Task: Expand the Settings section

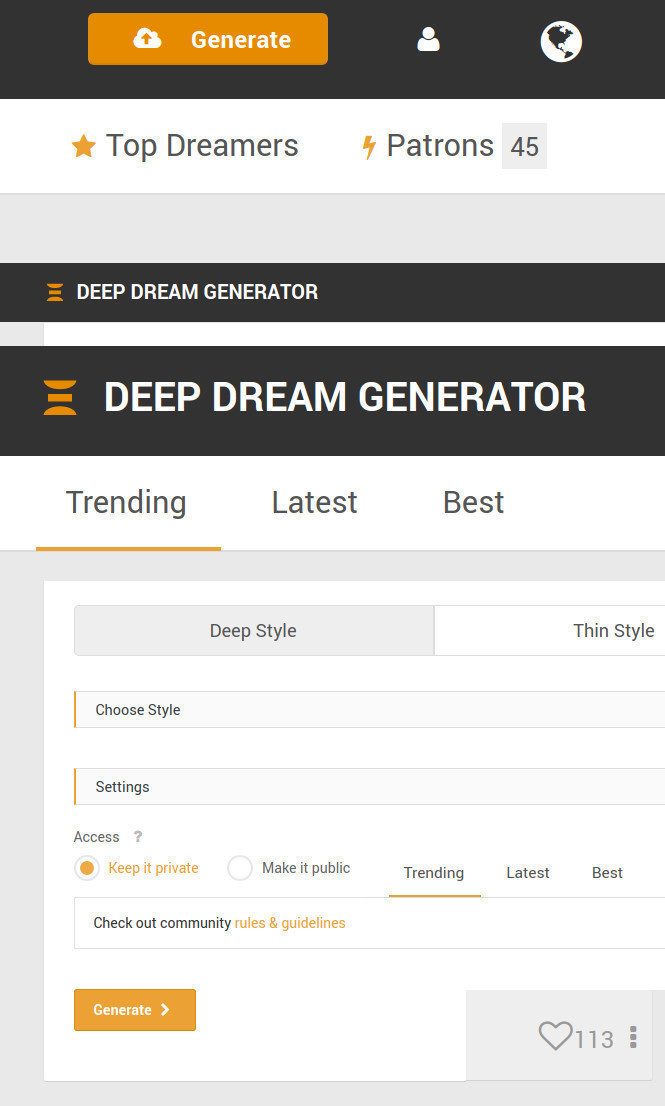Action: point(370,786)
